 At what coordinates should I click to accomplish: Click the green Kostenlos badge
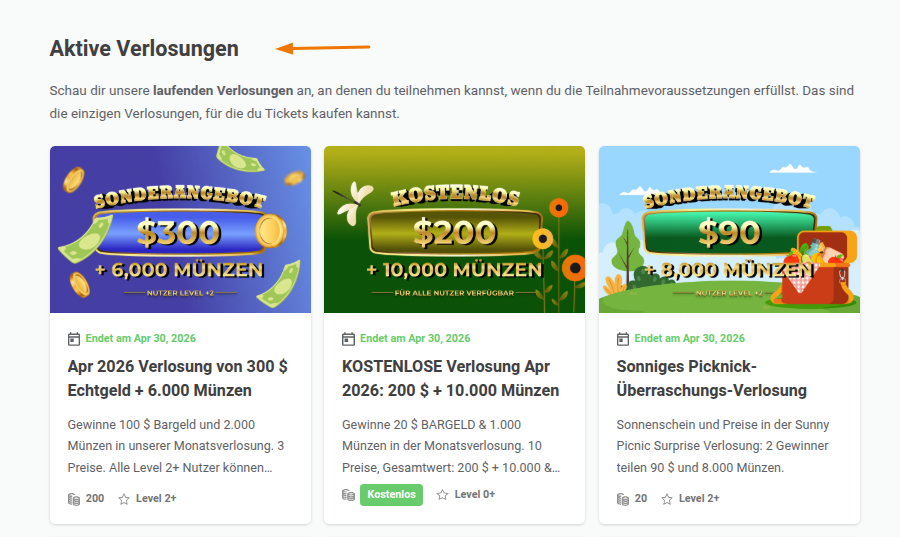click(391, 495)
